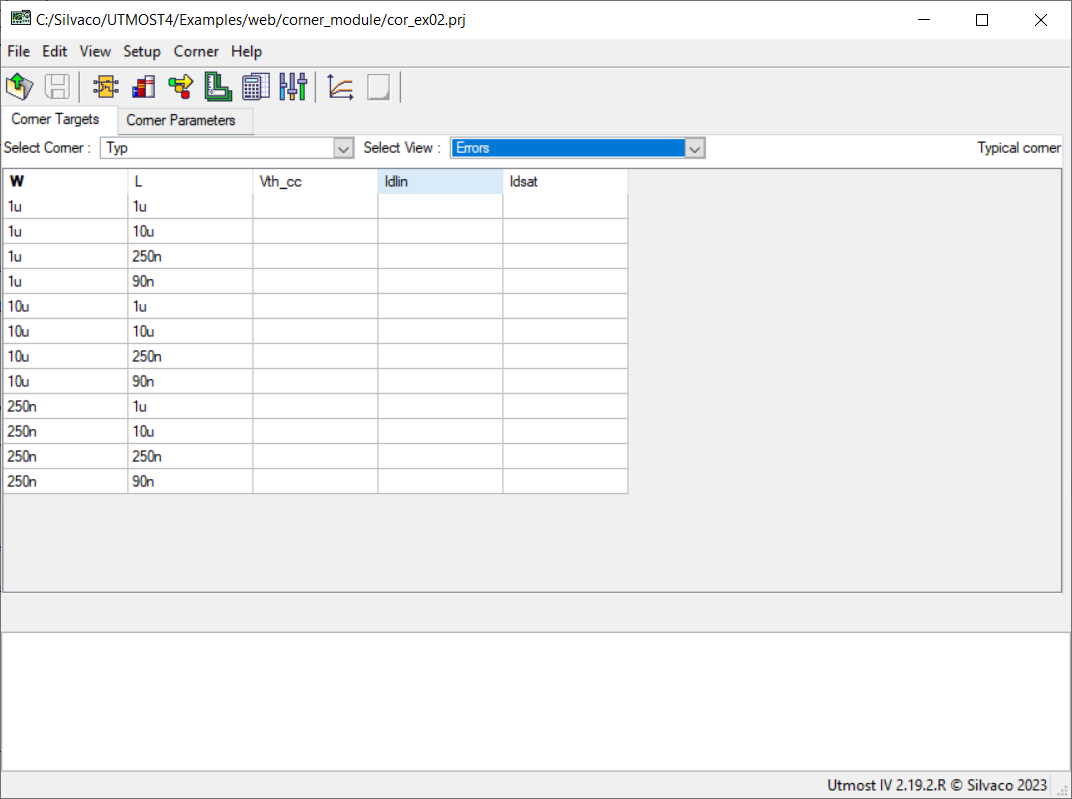Click the empty message log area below the table

535,702
